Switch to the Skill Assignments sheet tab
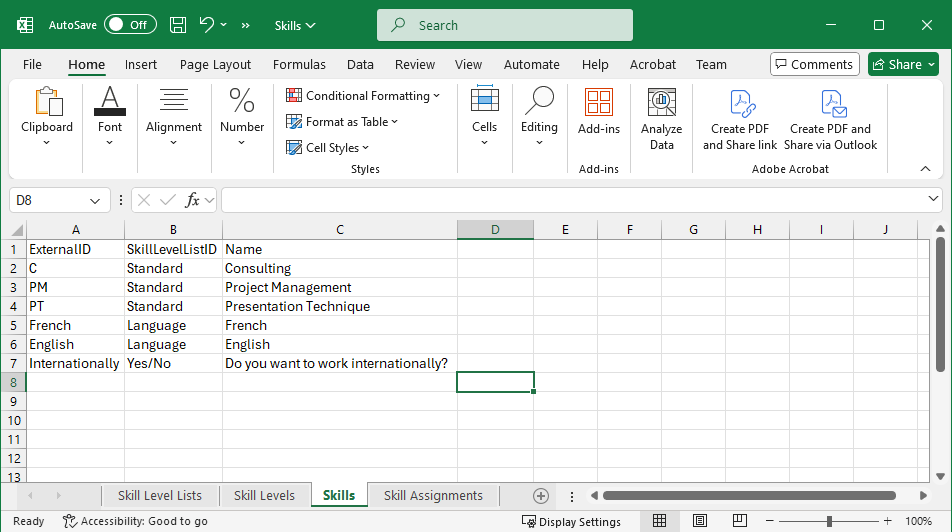 coord(433,495)
